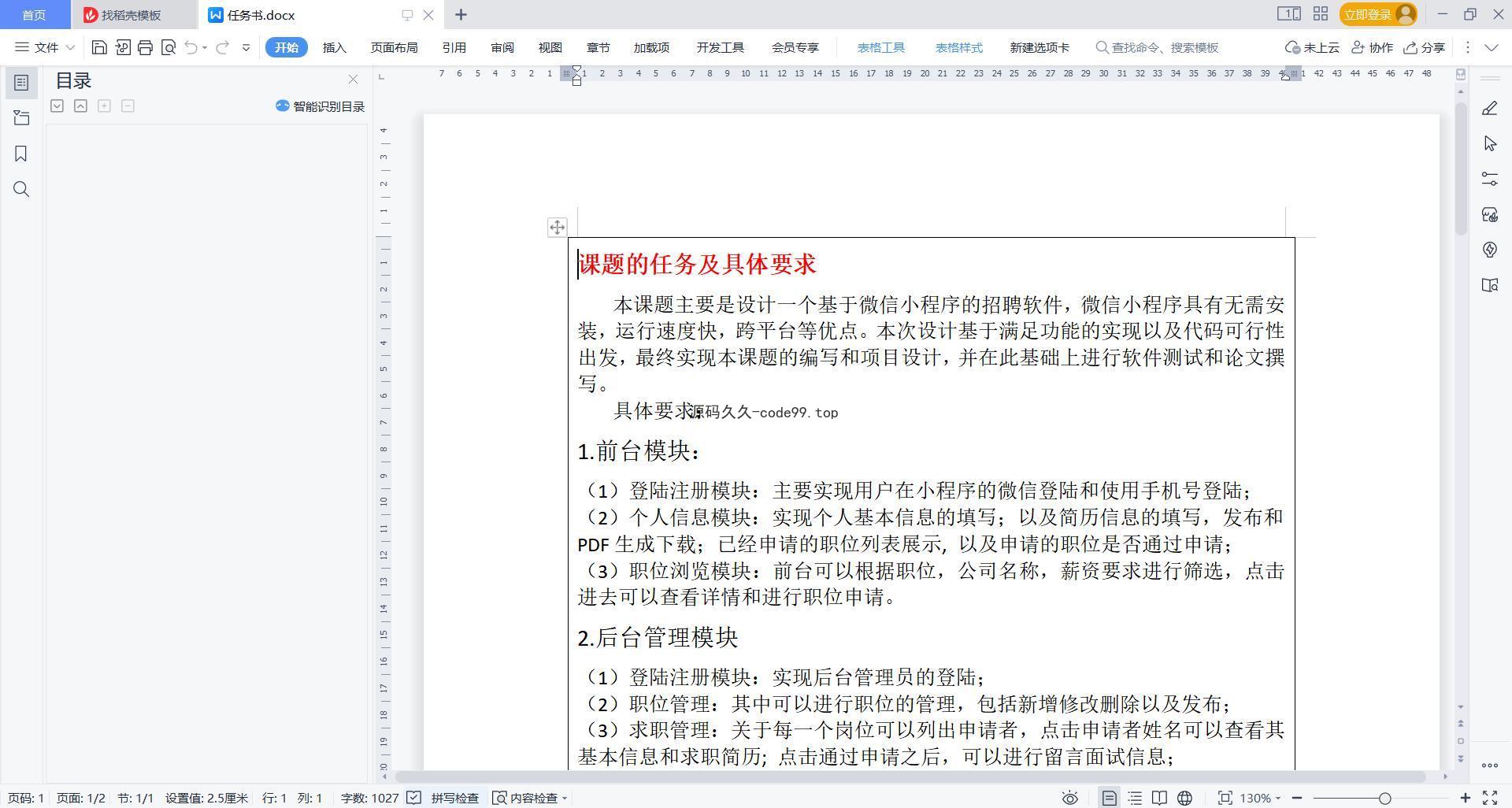
Task: Click the fourth icon in the right sidebar
Action: click(x=1489, y=214)
